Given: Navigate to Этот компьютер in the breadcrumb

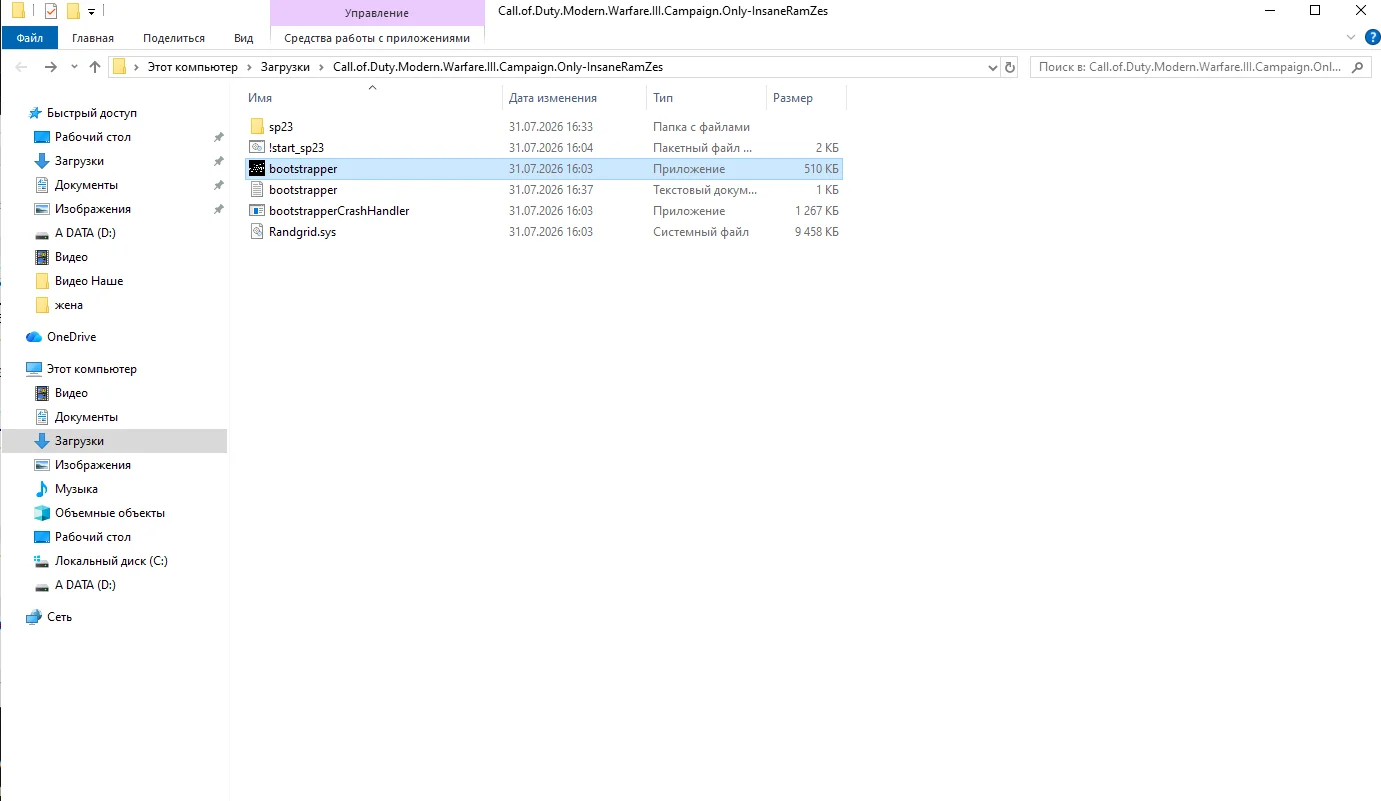Looking at the screenshot, I should pyautogui.click(x=193, y=67).
